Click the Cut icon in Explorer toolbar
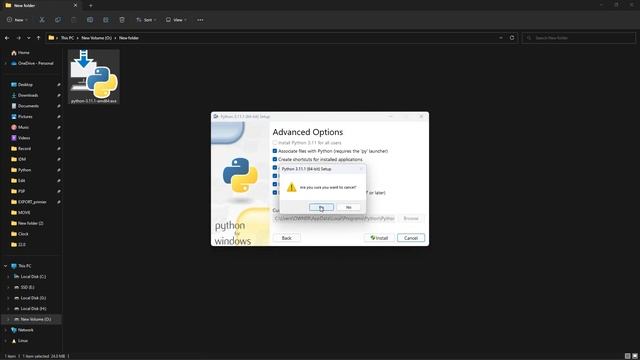640x360 pixels. 42,20
